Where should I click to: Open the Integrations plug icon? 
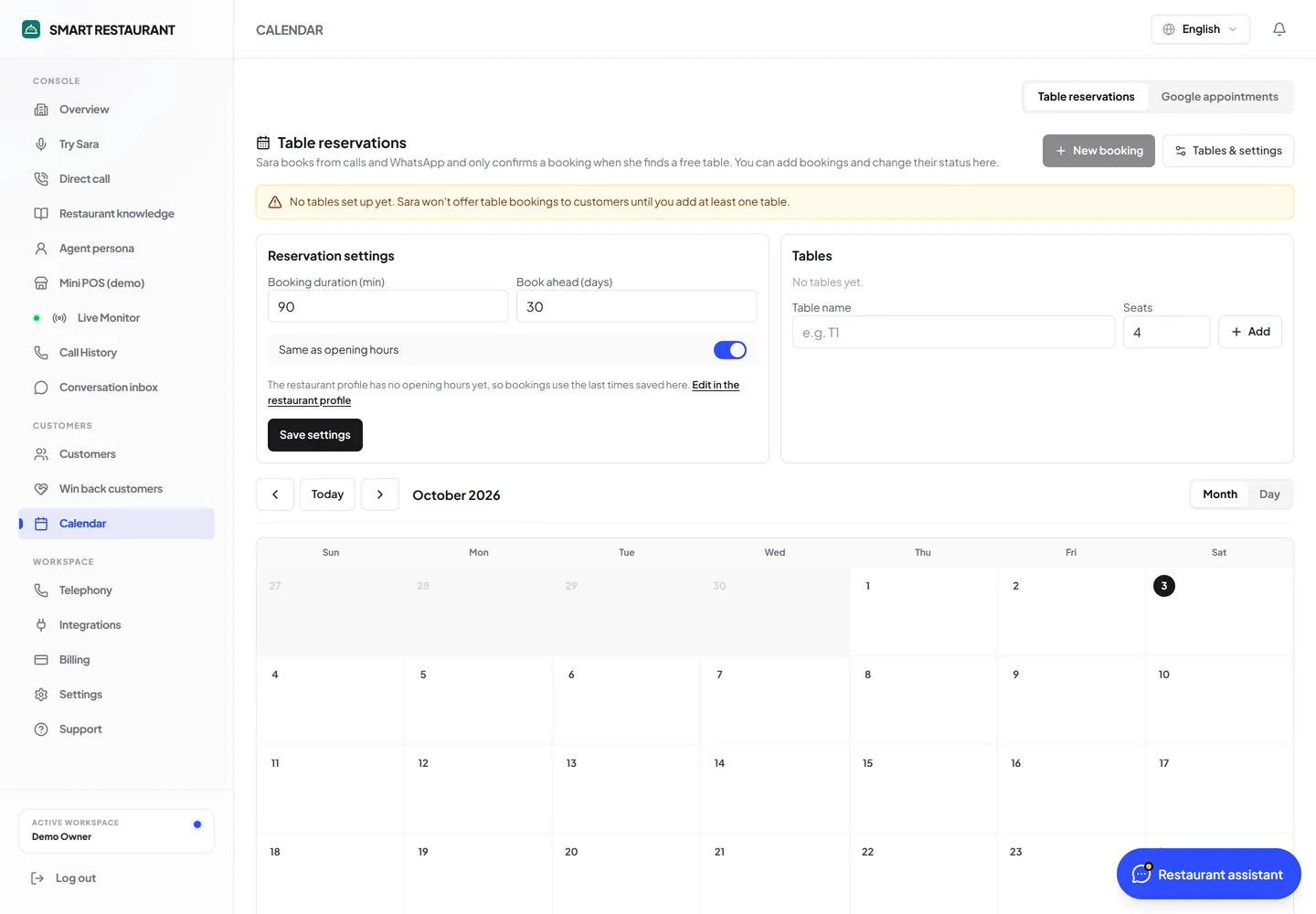[41, 625]
